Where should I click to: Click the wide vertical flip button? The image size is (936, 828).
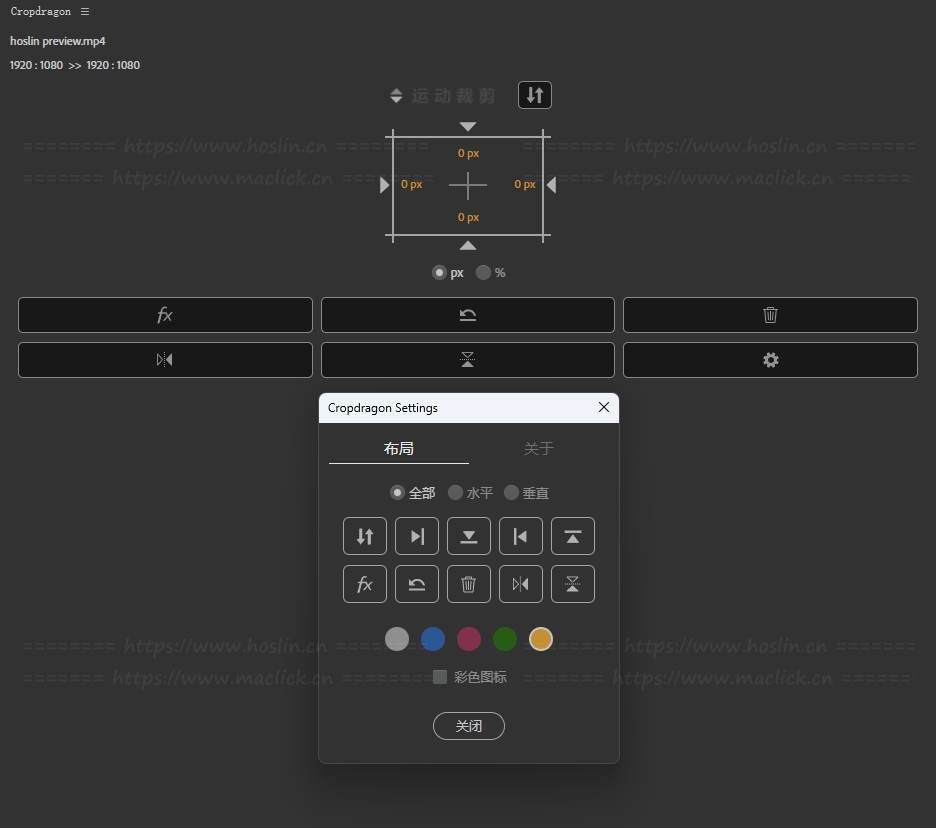[x=468, y=360]
